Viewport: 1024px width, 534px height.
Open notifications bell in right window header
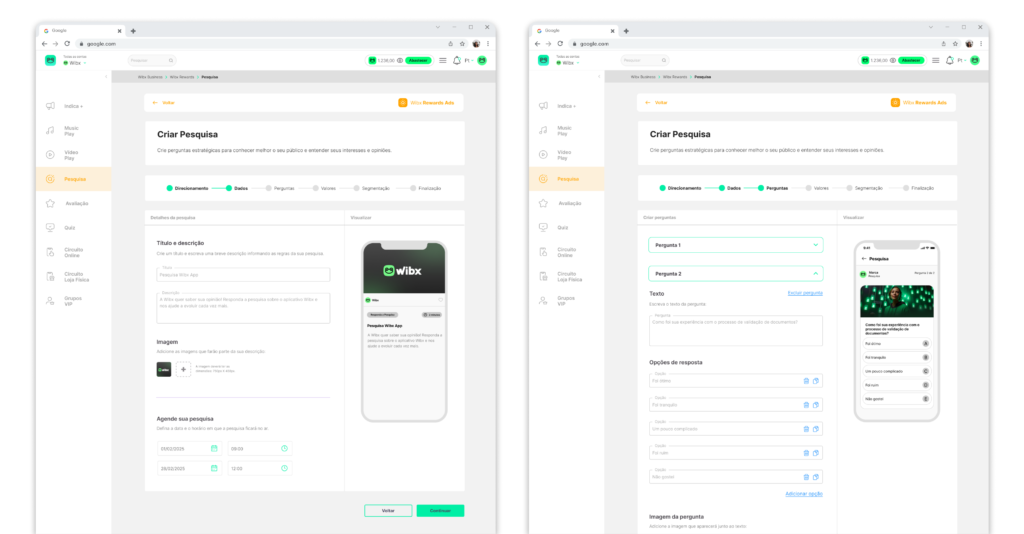(x=950, y=60)
